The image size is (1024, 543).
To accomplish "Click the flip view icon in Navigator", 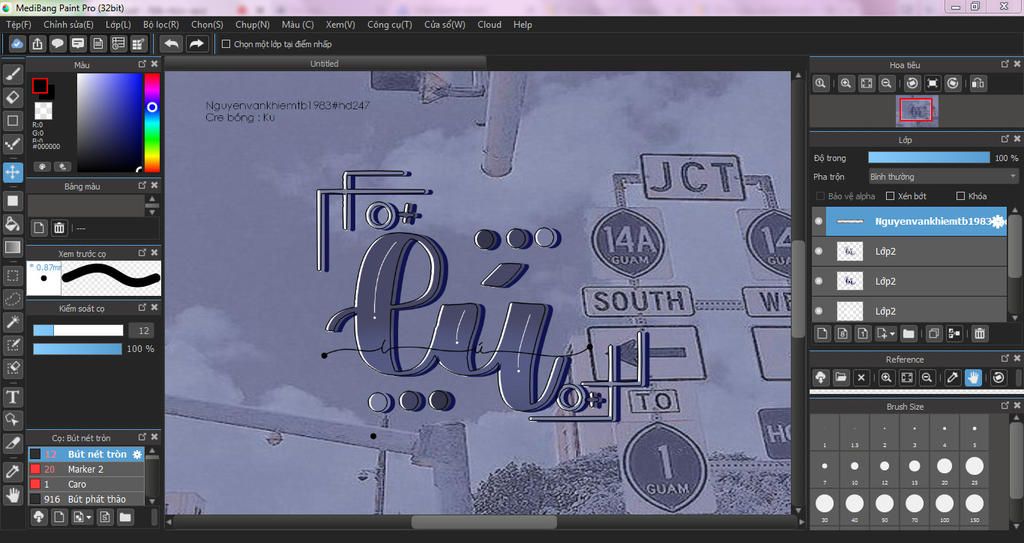I will click(978, 84).
